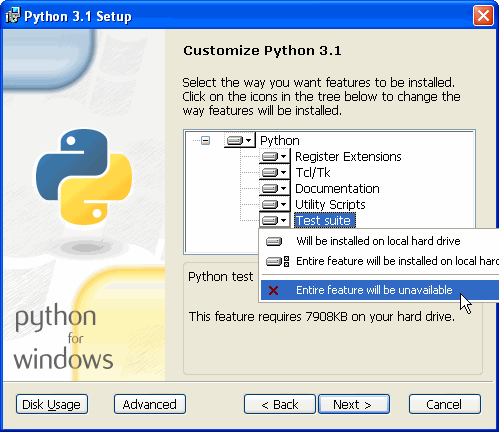The image size is (499, 432).
Task: Choose 'Entire feature will be unavailable'
Action: point(380,290)
